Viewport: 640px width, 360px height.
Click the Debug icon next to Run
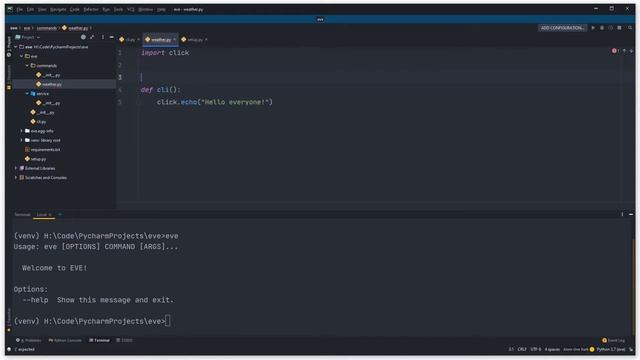pyautogui.click(x=602, y=28)
